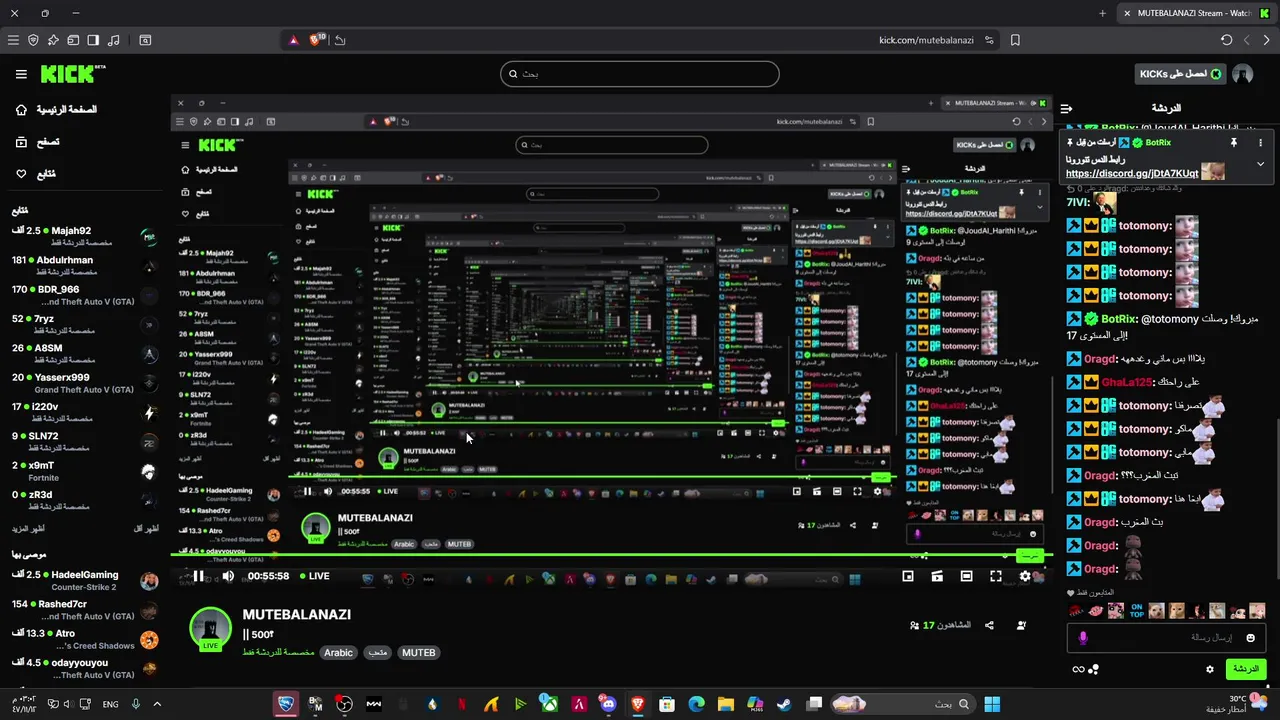Image resolution: width=1280 pixels, height=720 pixels.
Task: Open the Kick hamburger menu
Action: pyautogui.click(x=21, y=74)
